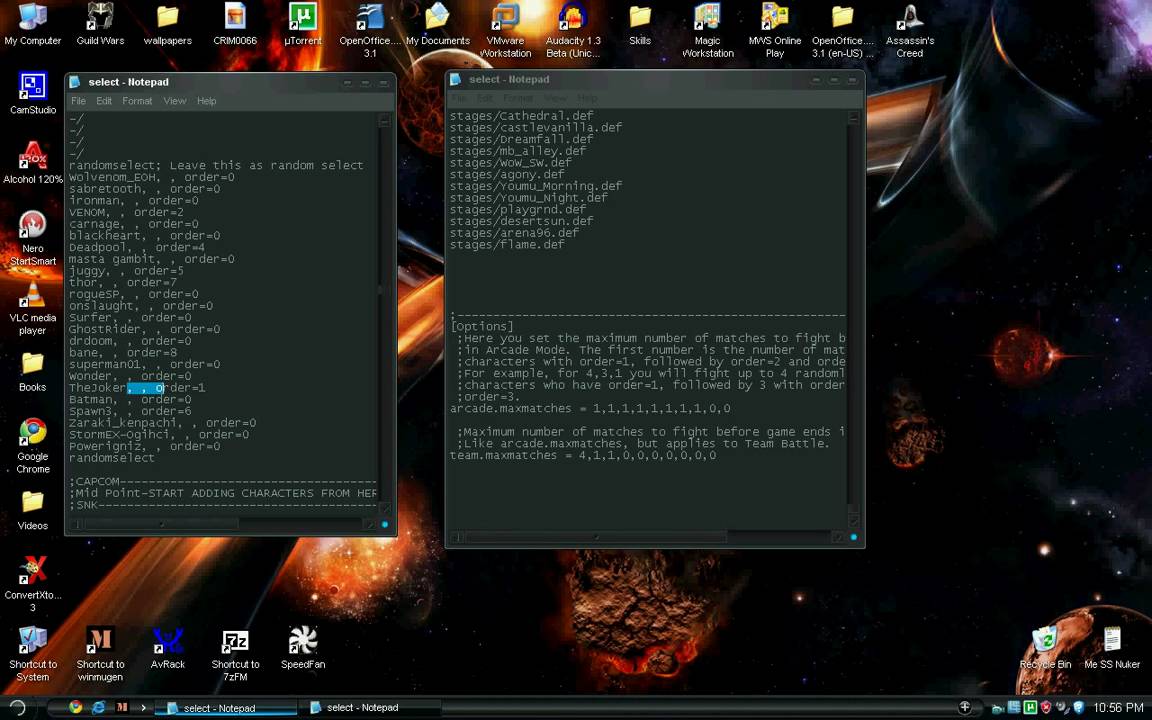Open the AvRack desktop shortcut
The height and width of the screenshot is (720, 1152).
tap(168, 648)
